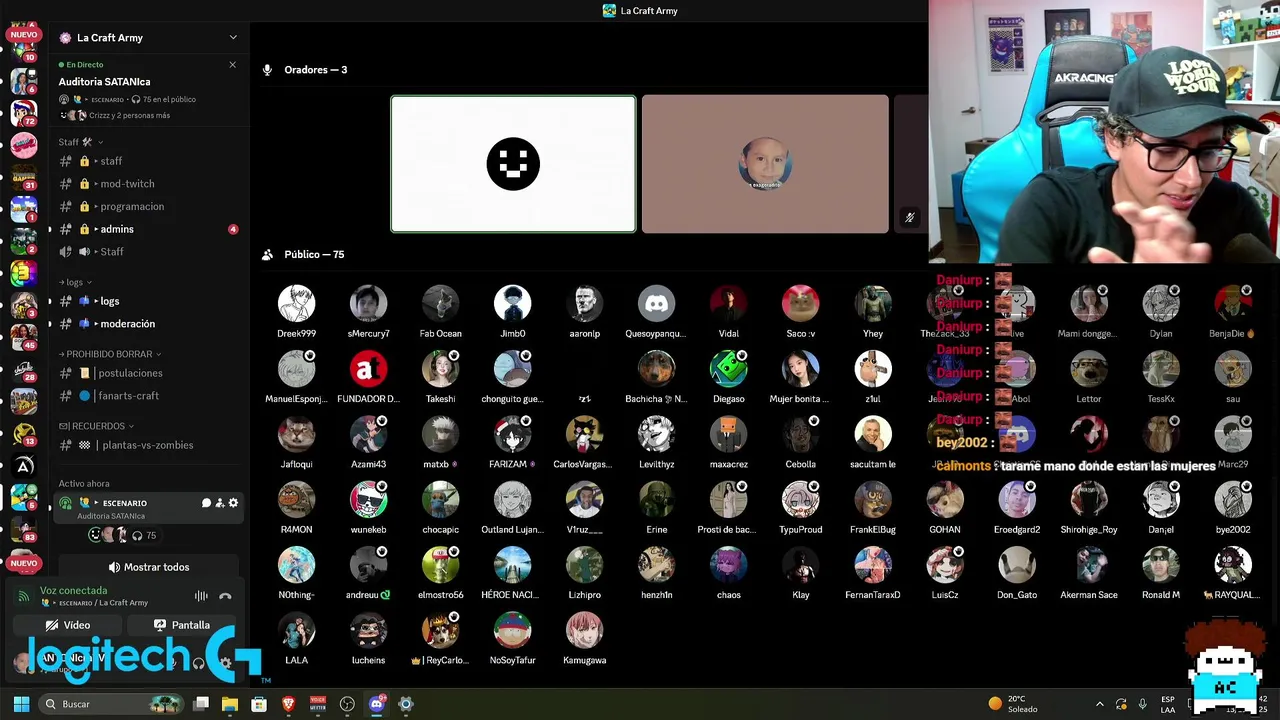This screenshot has width=1280, height=720.
Task: Open the fanarts-craft channel
Action: pos(148,396)
